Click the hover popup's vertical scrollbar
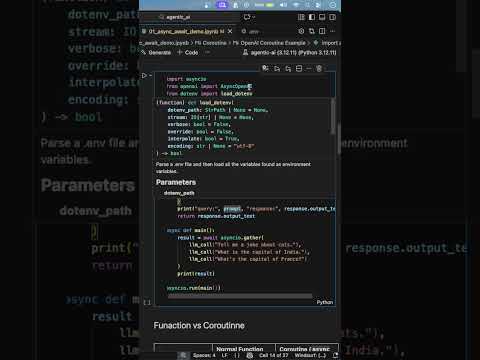Image resolution: width=480 pixels, height=360 pixels. point(333,117)
